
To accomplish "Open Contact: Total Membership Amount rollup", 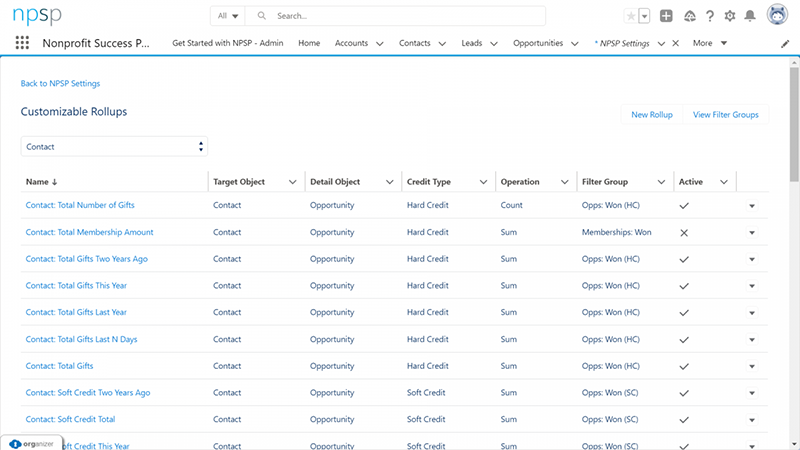I will point(90,232).
